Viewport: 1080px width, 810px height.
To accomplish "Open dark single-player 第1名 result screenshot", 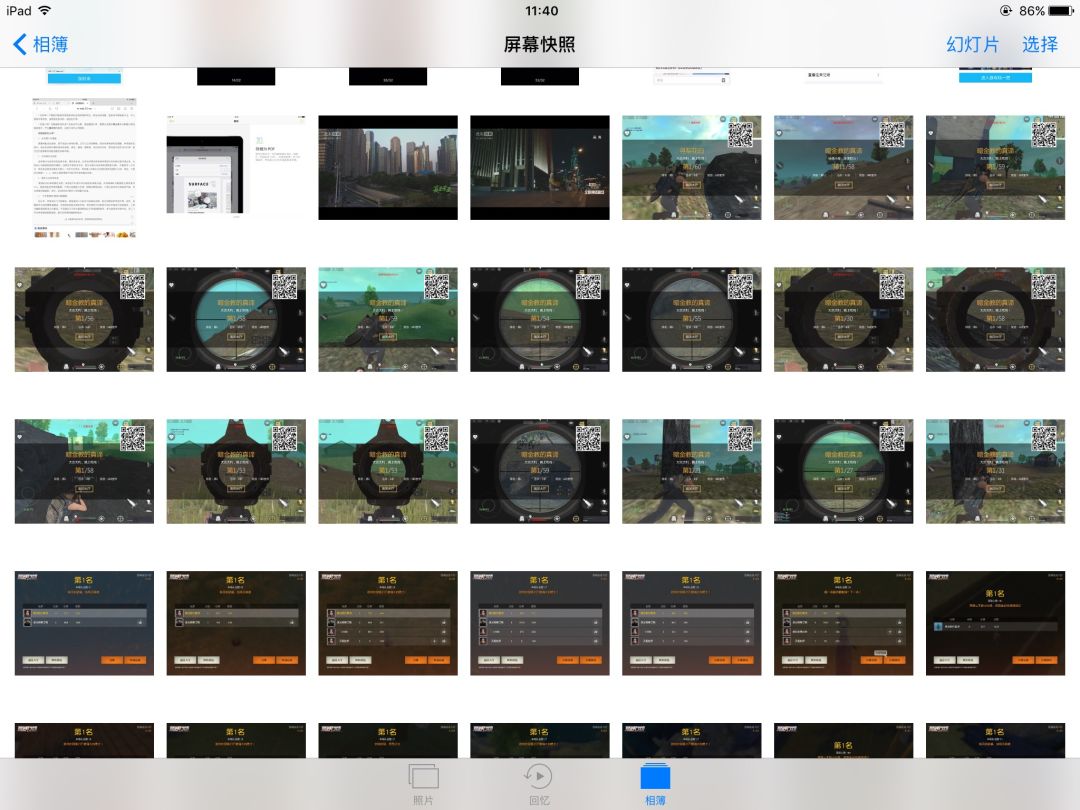I will [995, 623].
